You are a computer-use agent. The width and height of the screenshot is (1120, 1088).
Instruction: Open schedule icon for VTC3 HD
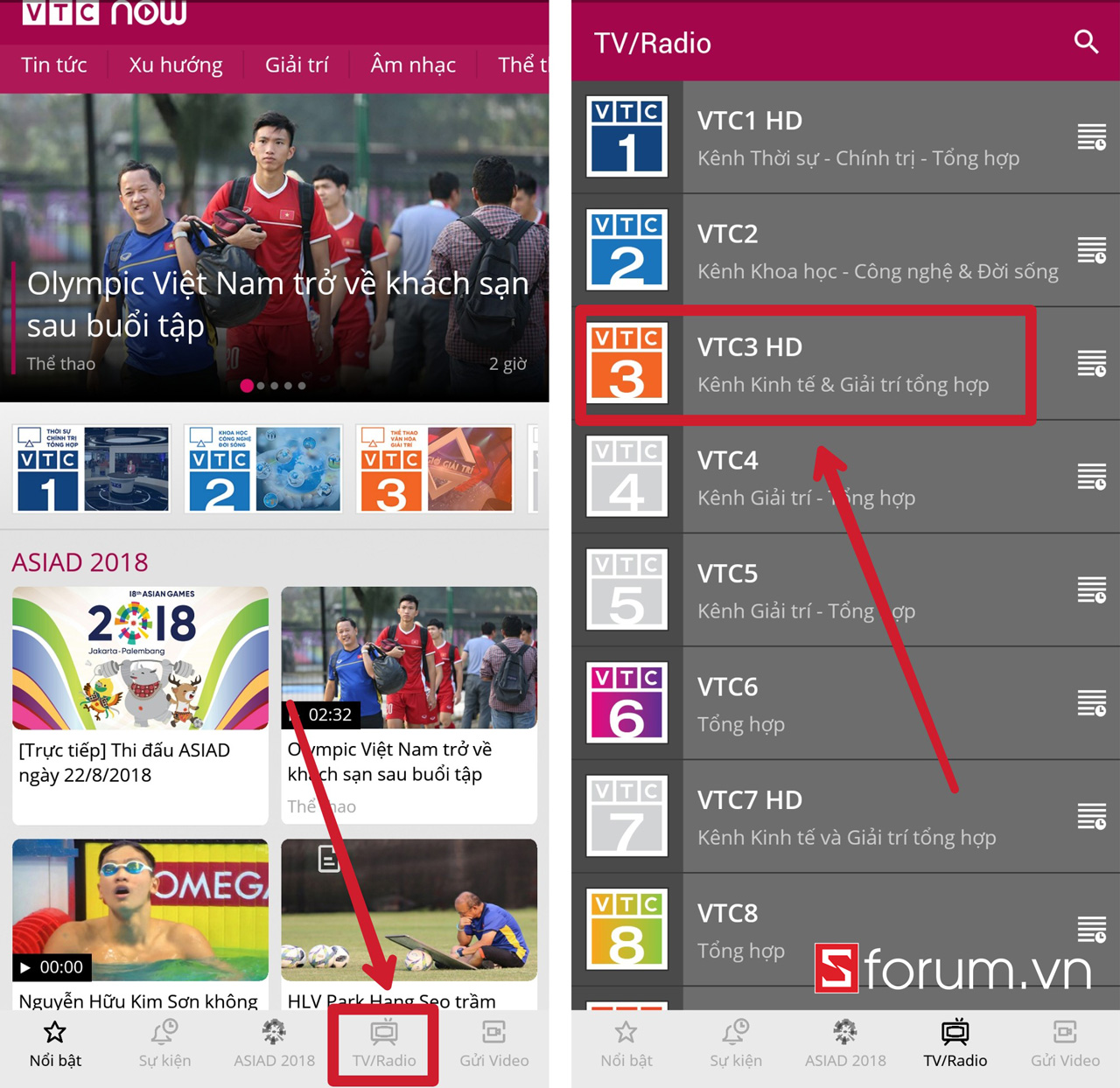1091,363
